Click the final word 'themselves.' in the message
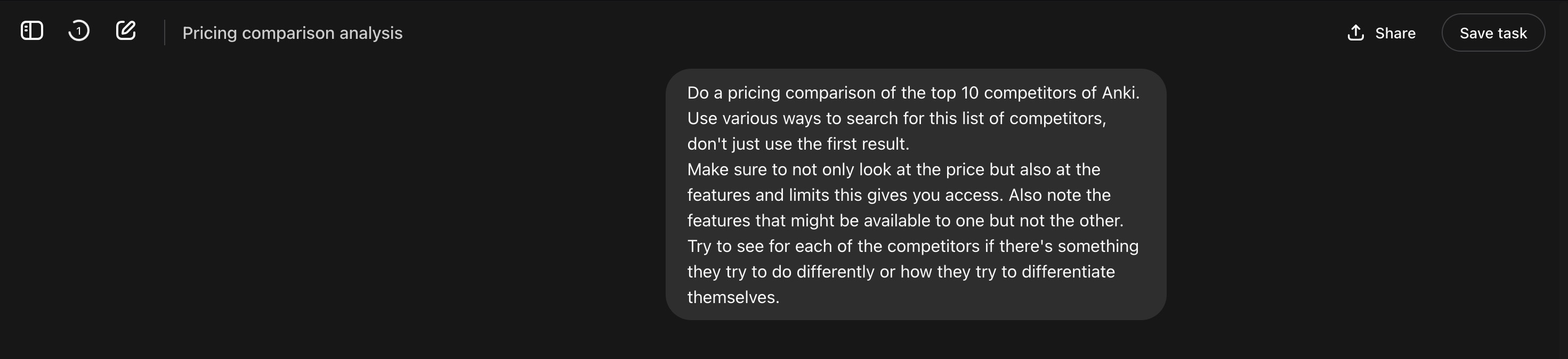Image resolution: width=1568 pixels, height=359 pixels. coord(733,297)
